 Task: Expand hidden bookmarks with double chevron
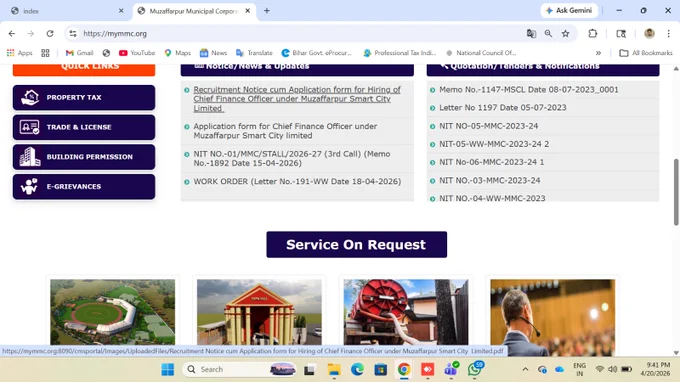point(598,53)
